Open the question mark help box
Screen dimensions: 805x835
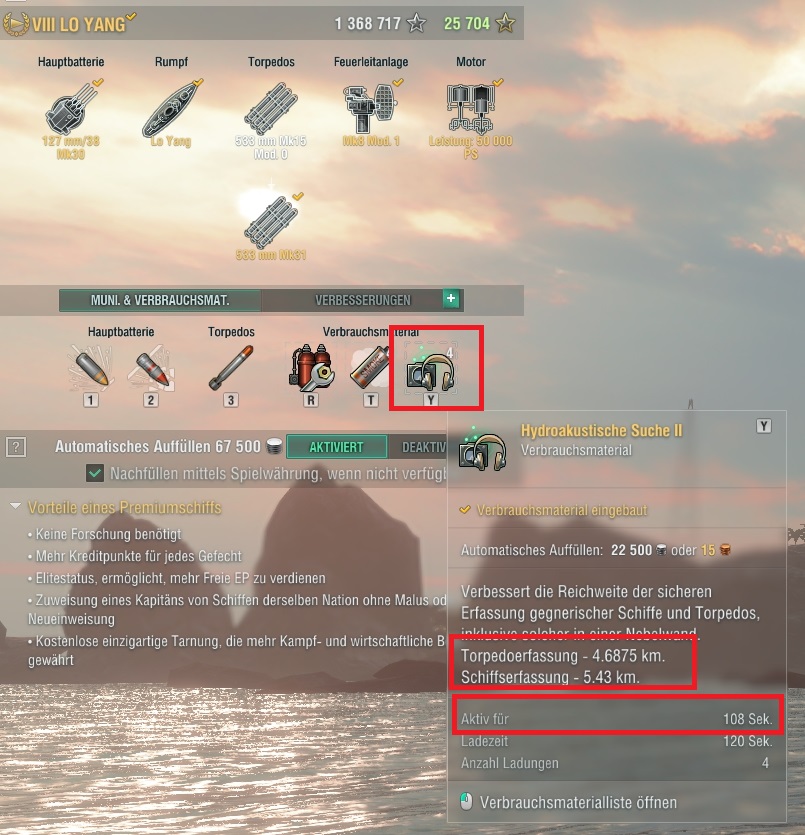[x=16, y=447]
